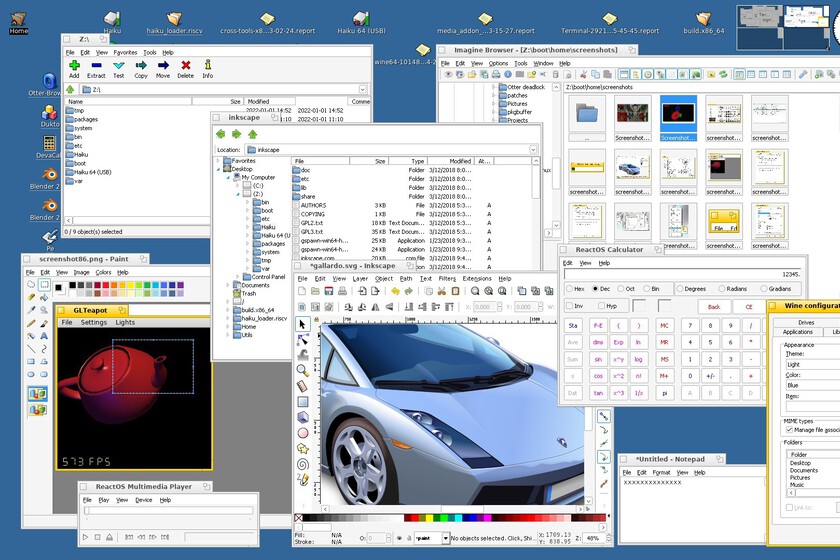Open the Extensions menu in Inkscape

[x=477, y=279]
